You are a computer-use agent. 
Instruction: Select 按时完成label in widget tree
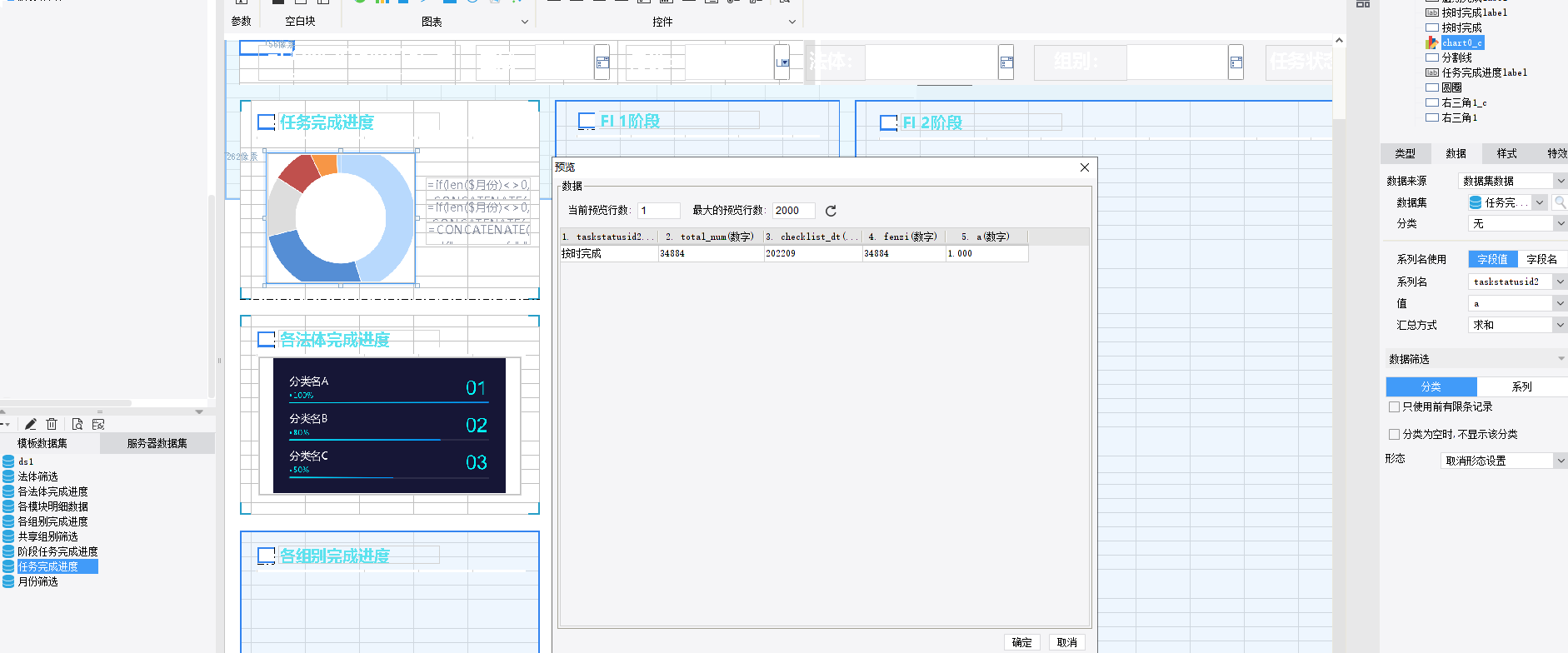[1474, 12]
